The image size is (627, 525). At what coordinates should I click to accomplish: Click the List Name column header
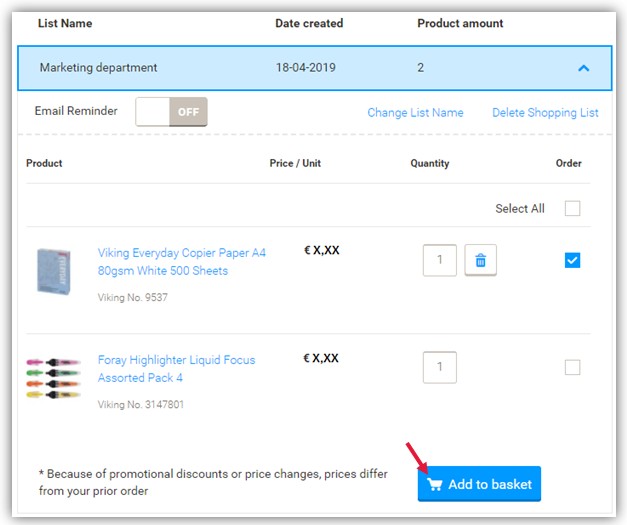[x=65, y=23]
